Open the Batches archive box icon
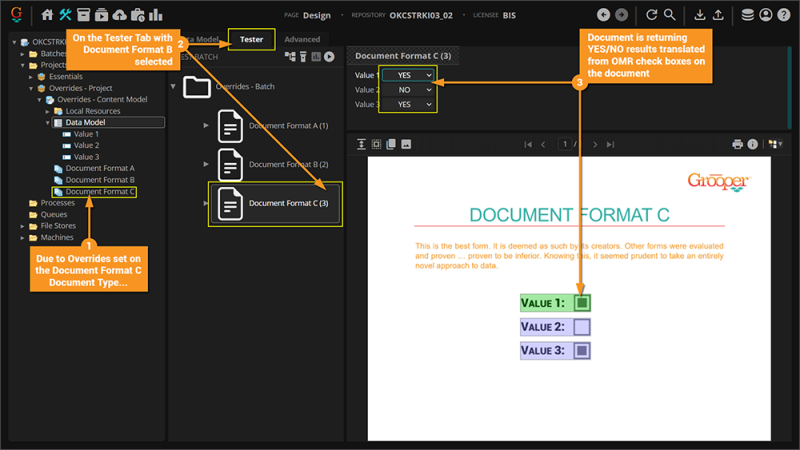This screenshot has width=800, height=450. click(83, 15)
